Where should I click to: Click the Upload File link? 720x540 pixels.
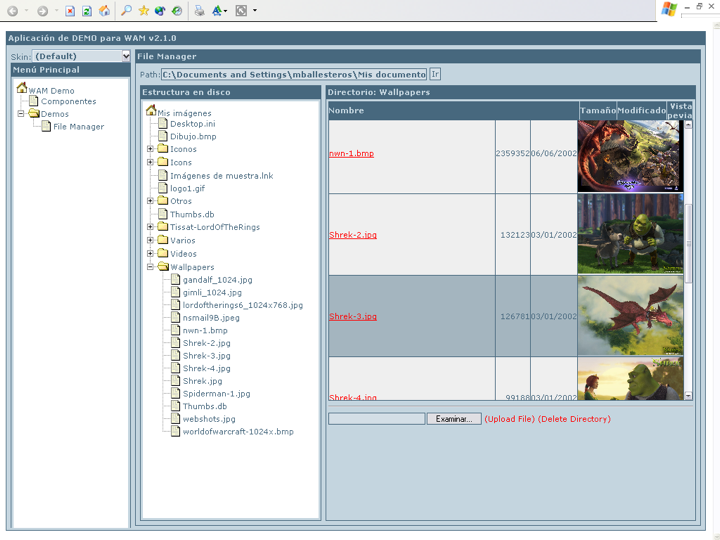[510, 419]
